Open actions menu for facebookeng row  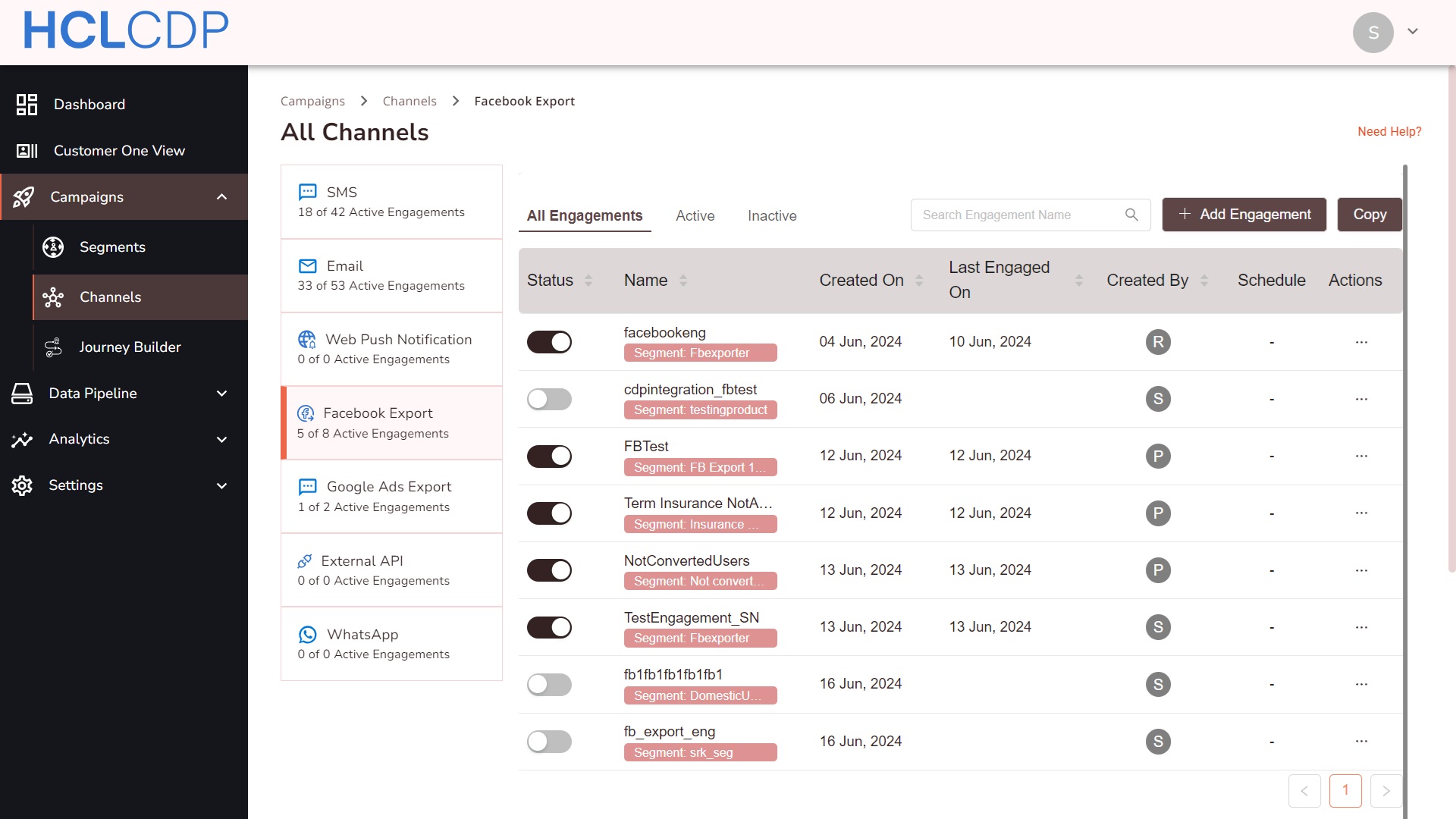click(x=1361, y=342)
